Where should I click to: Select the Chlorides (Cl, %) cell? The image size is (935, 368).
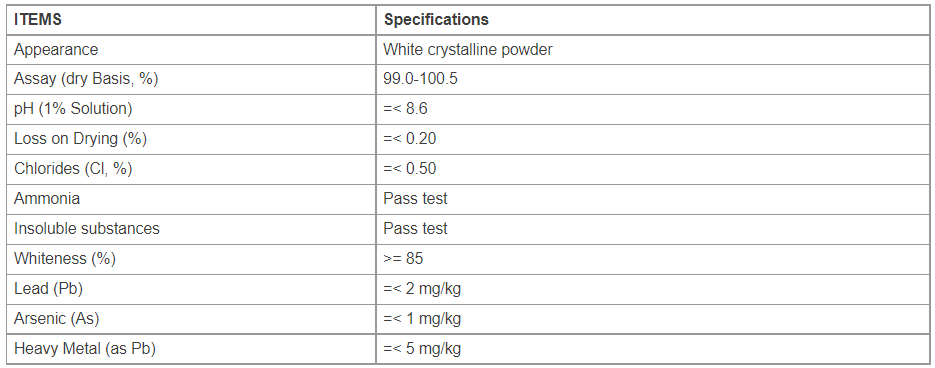point(191,169)
